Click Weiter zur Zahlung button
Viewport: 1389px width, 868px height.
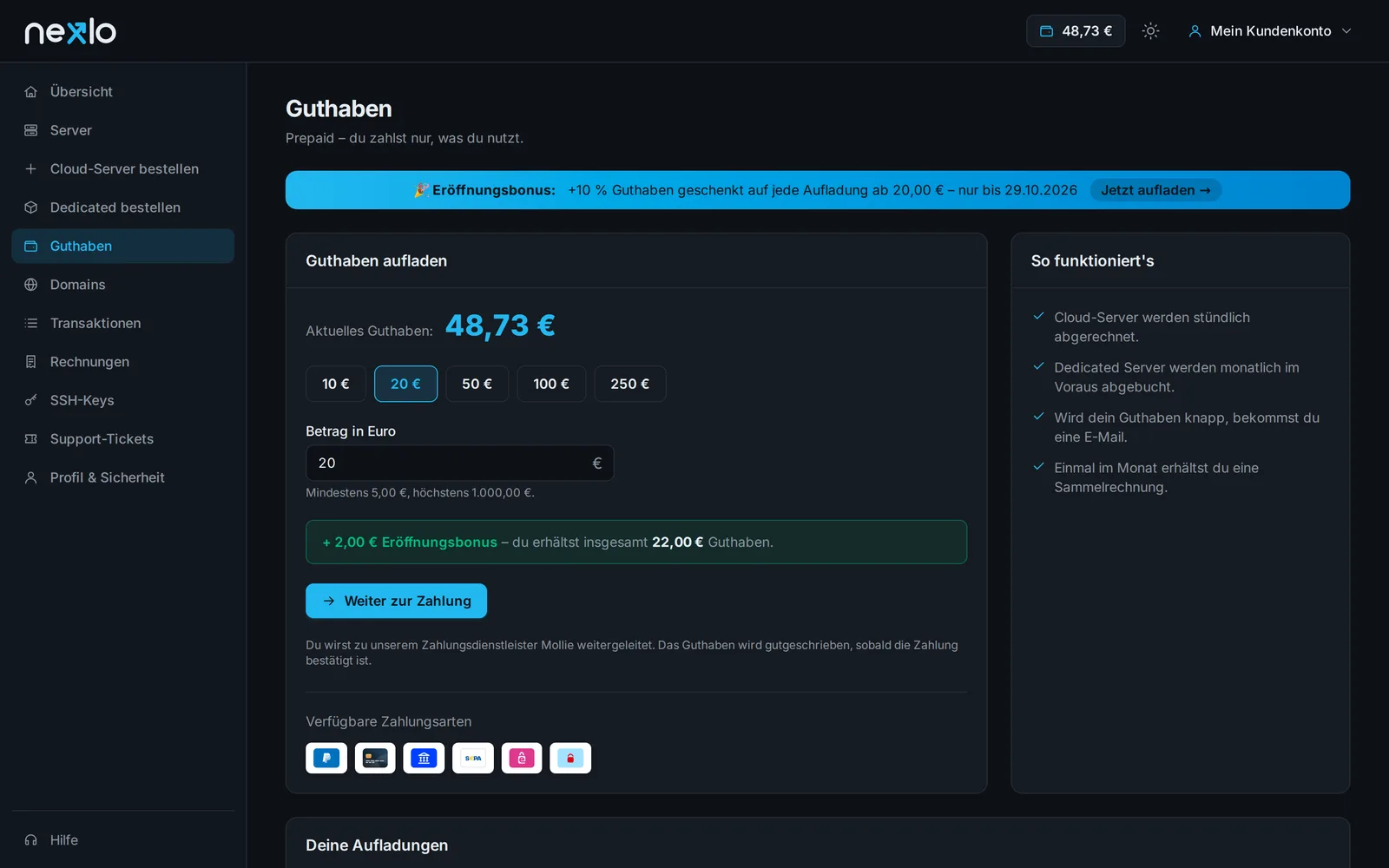coord(396,601)
